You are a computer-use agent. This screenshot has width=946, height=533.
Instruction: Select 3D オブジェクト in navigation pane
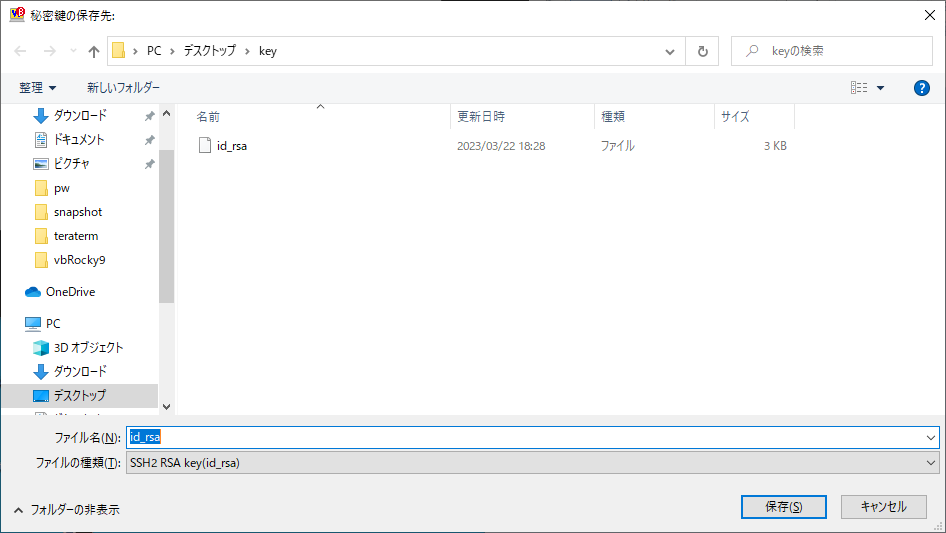pos(88,347)
